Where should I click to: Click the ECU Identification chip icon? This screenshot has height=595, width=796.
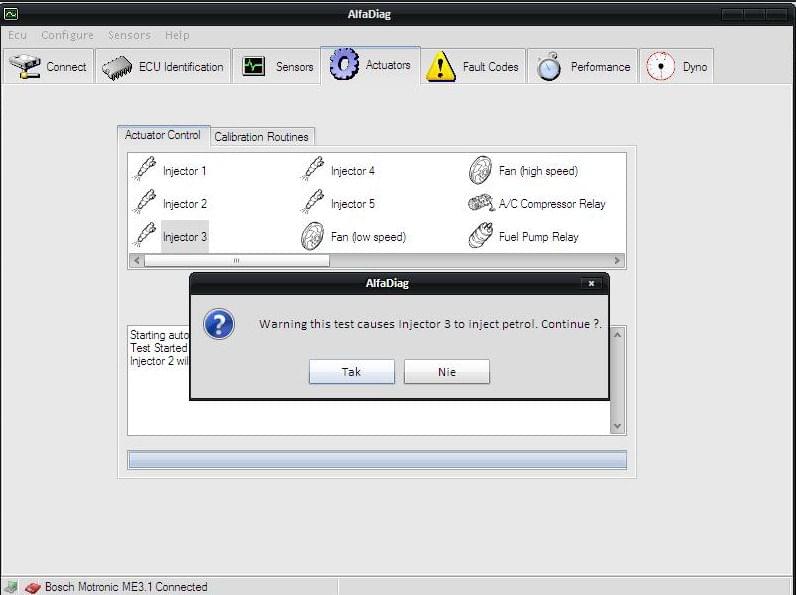[117, 67]
